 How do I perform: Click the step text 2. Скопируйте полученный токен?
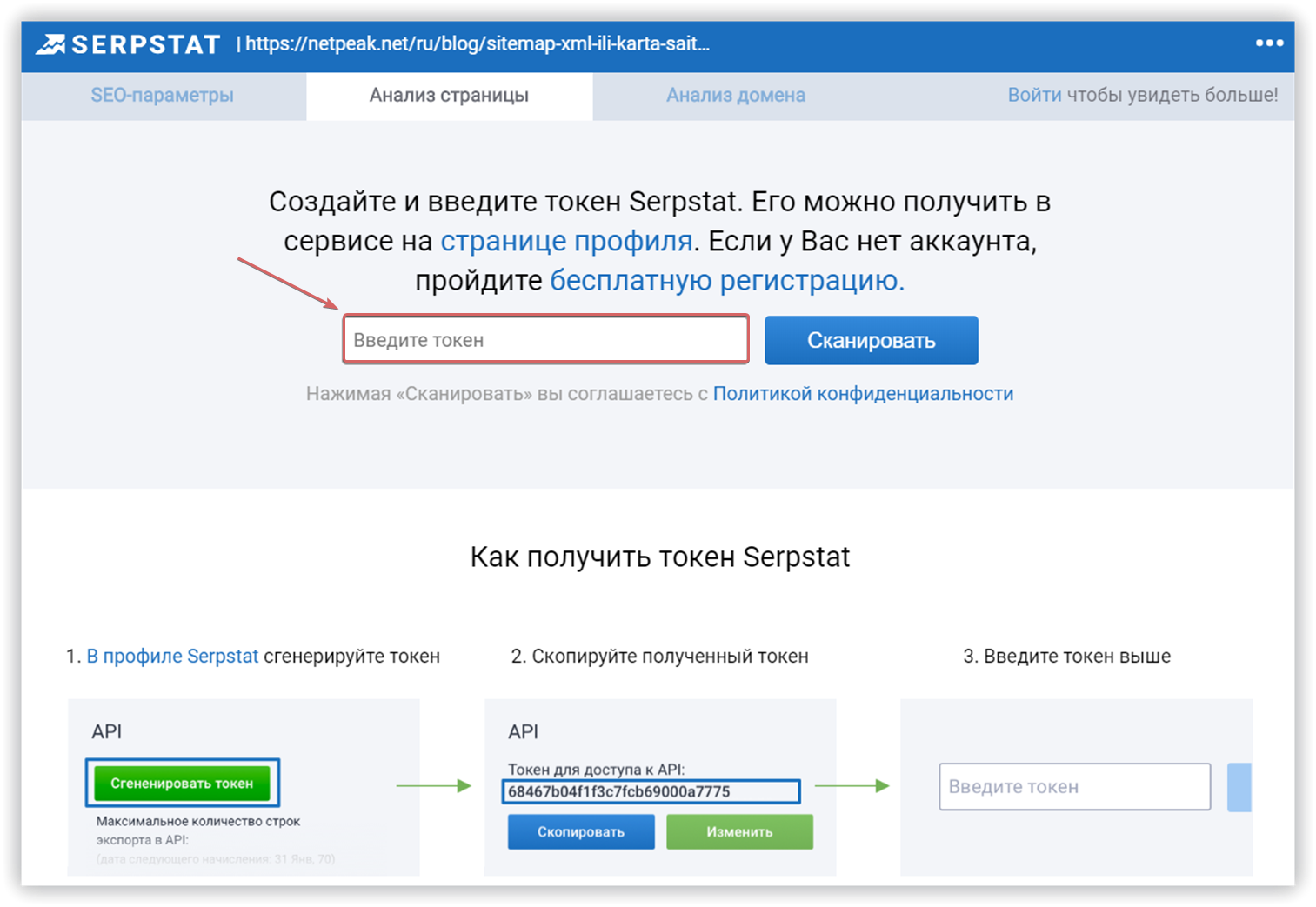(x=659, y=657)
